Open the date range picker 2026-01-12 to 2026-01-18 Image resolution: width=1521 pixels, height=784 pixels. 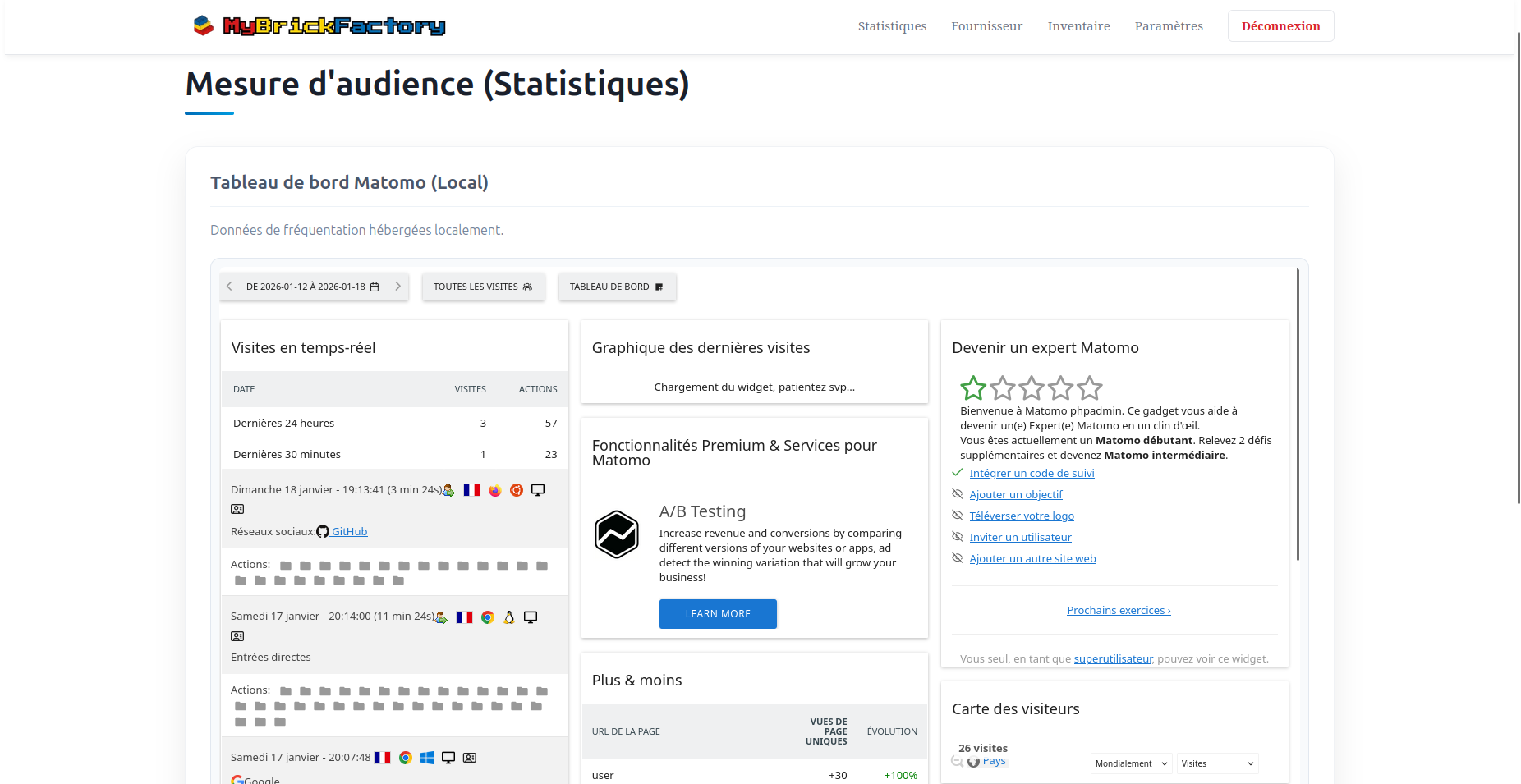pyautogui.click(x=313, y=287)
